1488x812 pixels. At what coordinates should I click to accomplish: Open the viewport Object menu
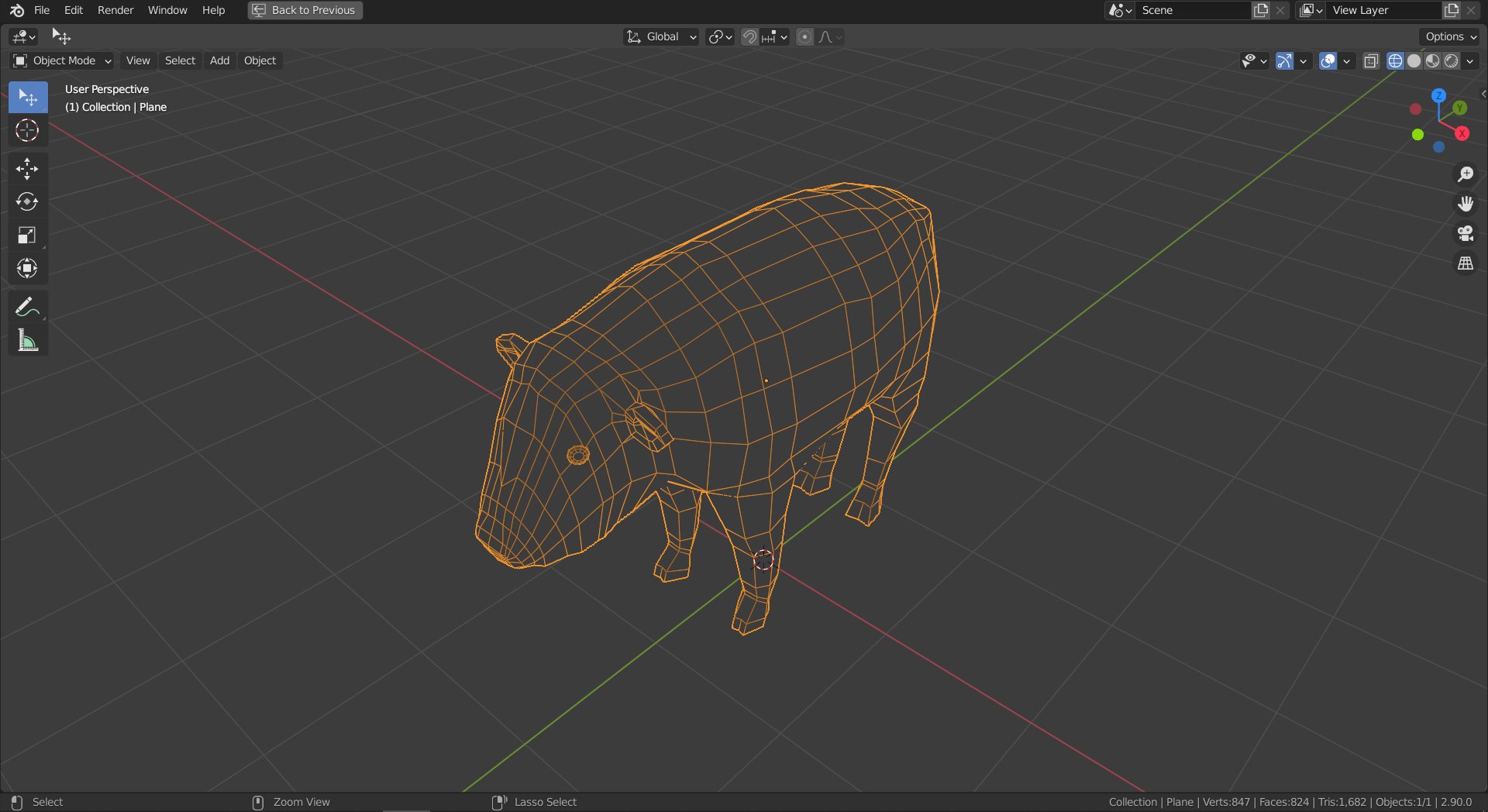coord(260,60)
